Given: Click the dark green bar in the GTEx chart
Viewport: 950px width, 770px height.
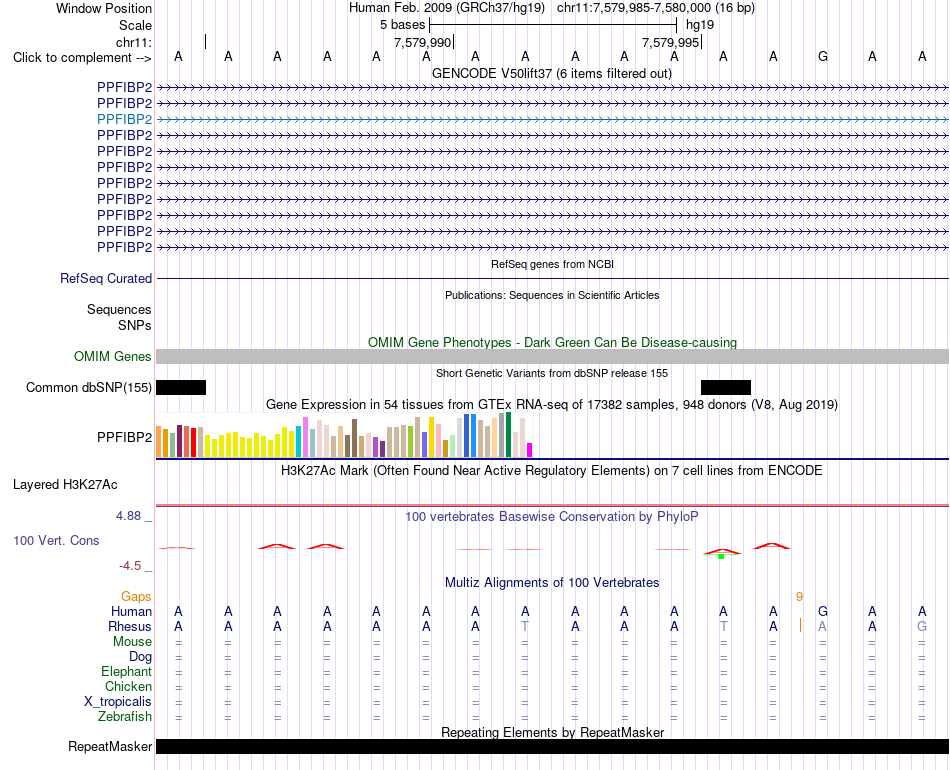Looking at the screenshot, I should (x=508, y=434).
